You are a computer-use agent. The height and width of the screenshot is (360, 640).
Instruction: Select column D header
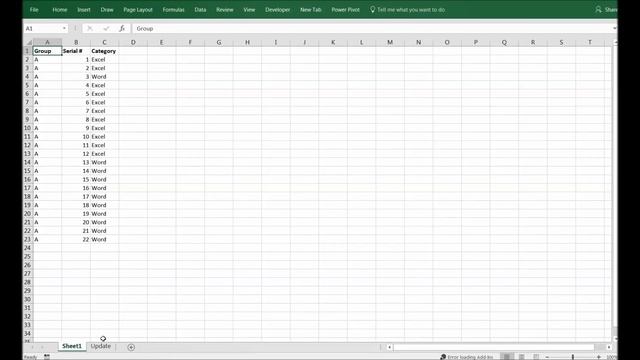tap(133, 42)
